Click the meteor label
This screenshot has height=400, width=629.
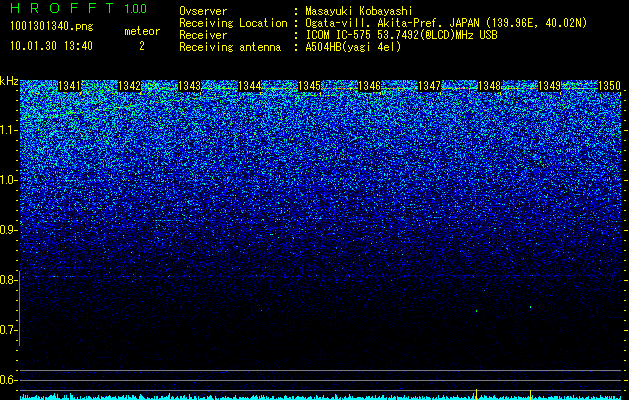pyautogui.click(x=142, y=31)
